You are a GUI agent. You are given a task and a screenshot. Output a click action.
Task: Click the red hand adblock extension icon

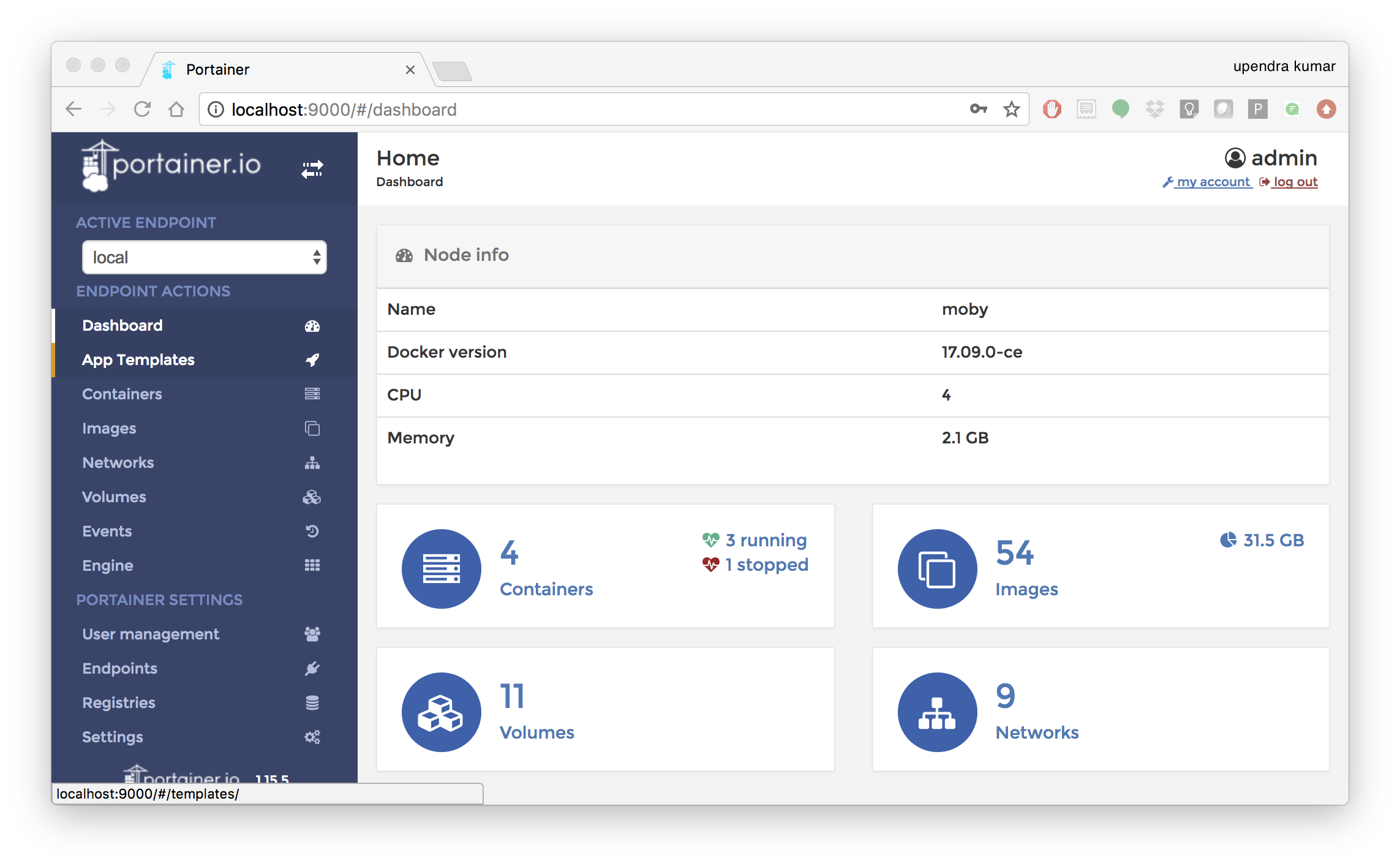tap(1052, 110)
